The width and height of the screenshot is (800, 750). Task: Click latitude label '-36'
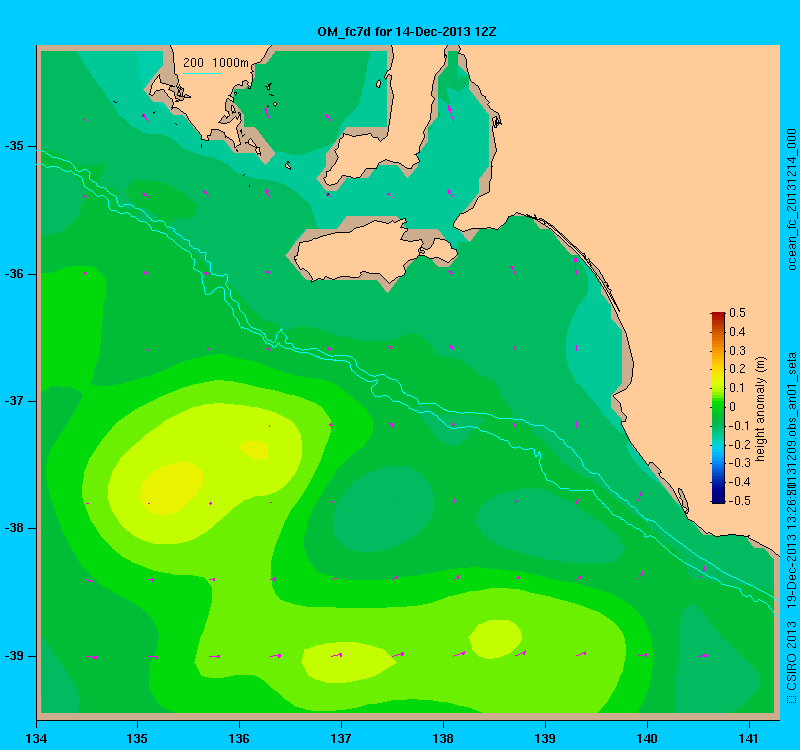pyautogui.click(x=14, y=274)
